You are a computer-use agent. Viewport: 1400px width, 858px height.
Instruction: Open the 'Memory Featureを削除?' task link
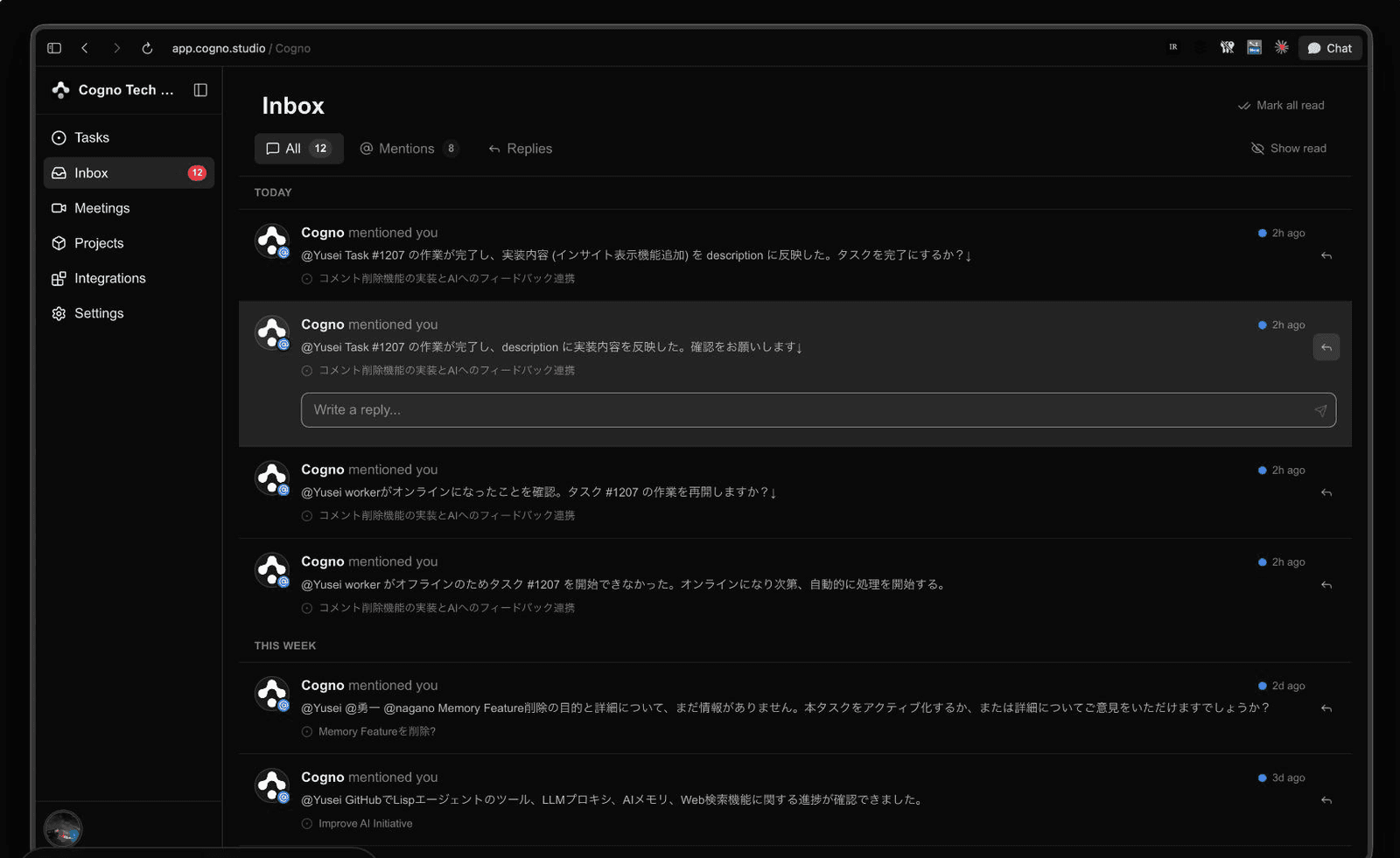tap(368, 731)
